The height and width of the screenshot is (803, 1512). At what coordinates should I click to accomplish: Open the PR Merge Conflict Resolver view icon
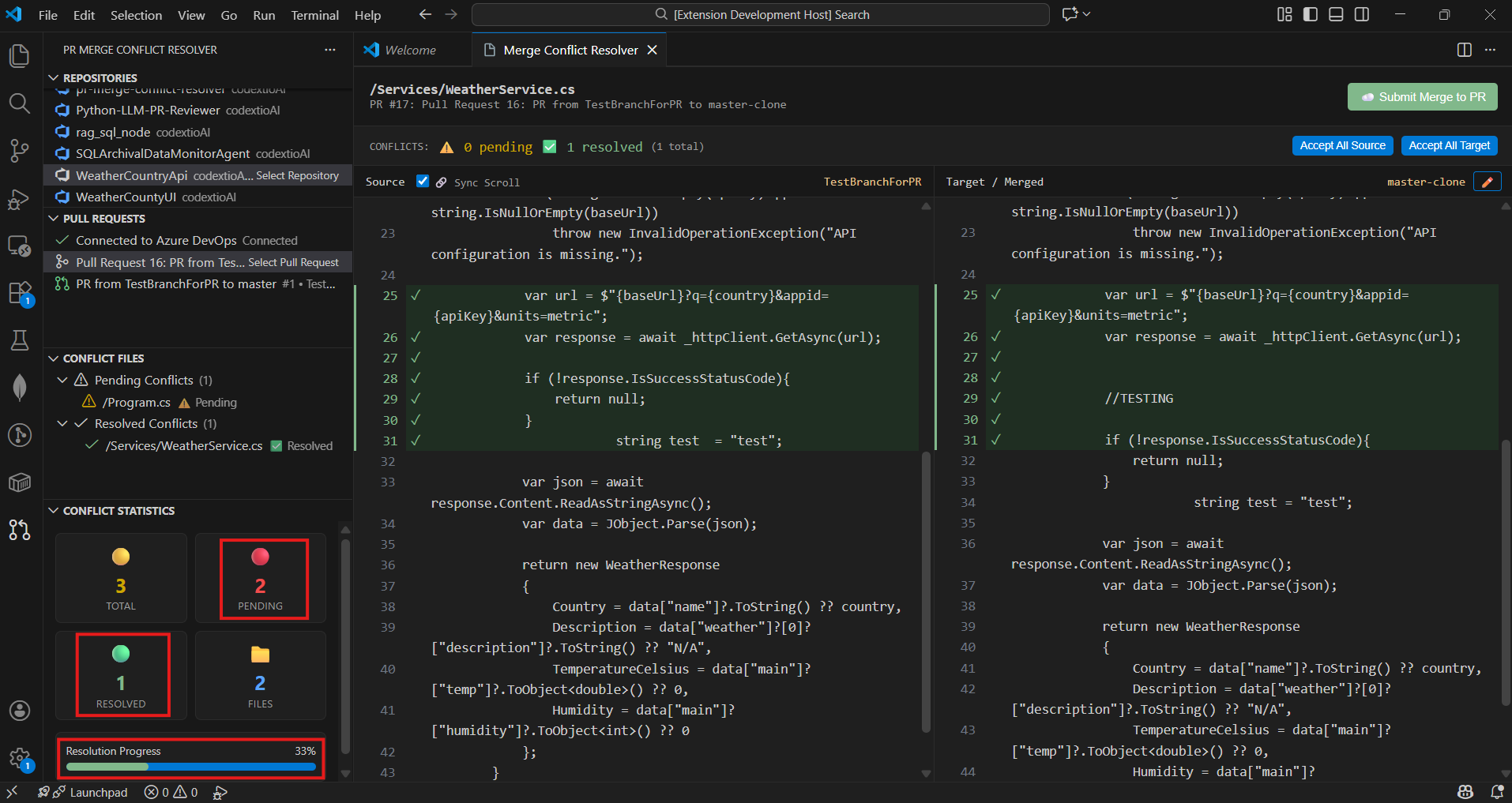[x=20, y=530]
